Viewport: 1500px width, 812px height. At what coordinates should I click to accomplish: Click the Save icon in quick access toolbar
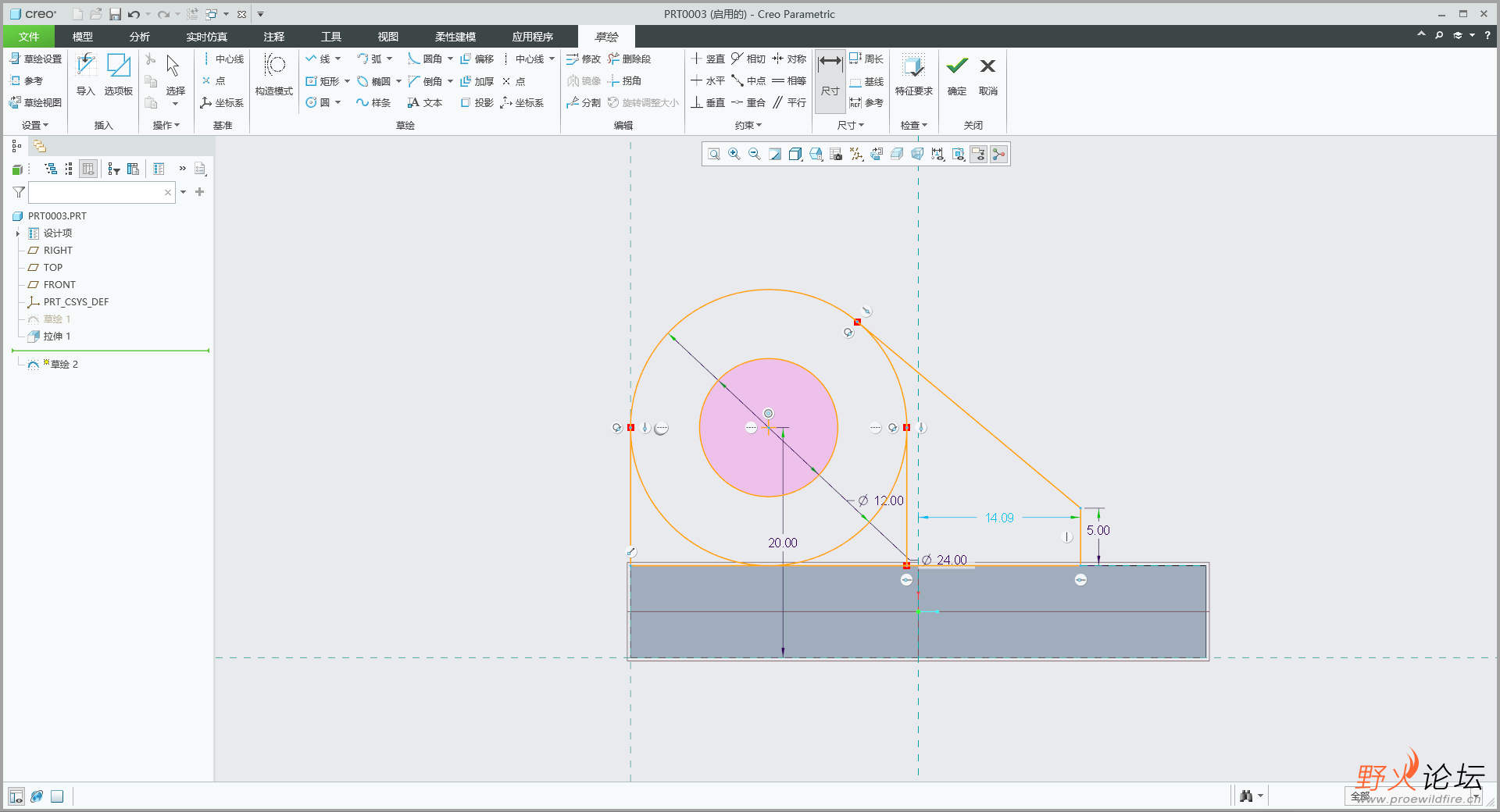115,14
